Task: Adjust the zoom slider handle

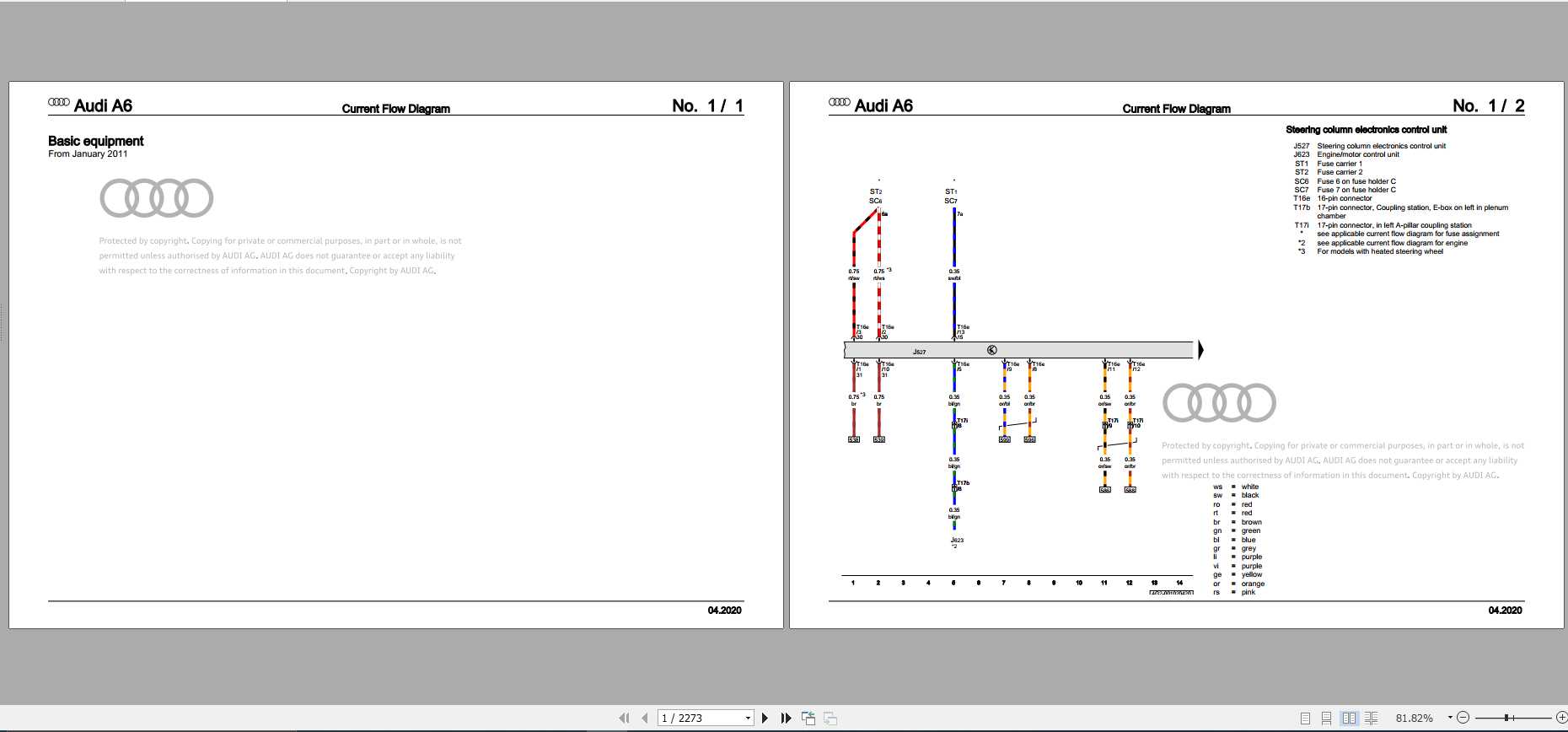Action: tap(1506, 718)
